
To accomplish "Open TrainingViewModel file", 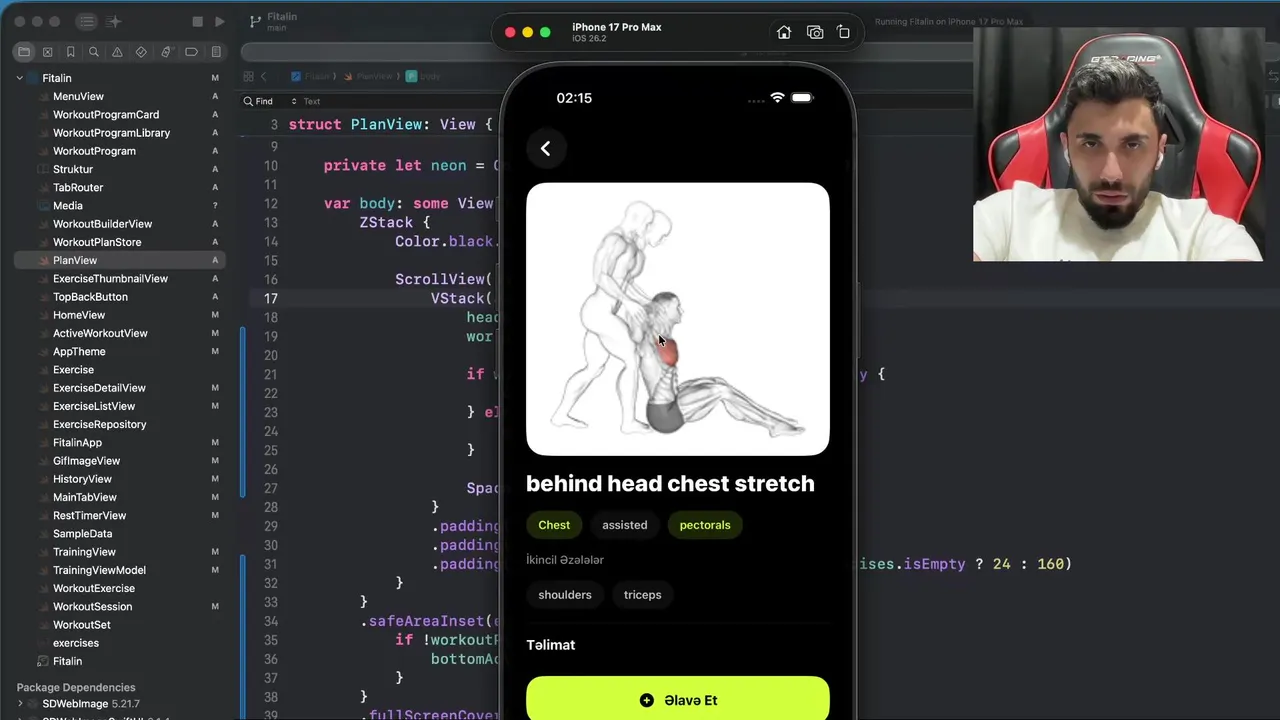I will pyautogui.click(x=99, y=570).
